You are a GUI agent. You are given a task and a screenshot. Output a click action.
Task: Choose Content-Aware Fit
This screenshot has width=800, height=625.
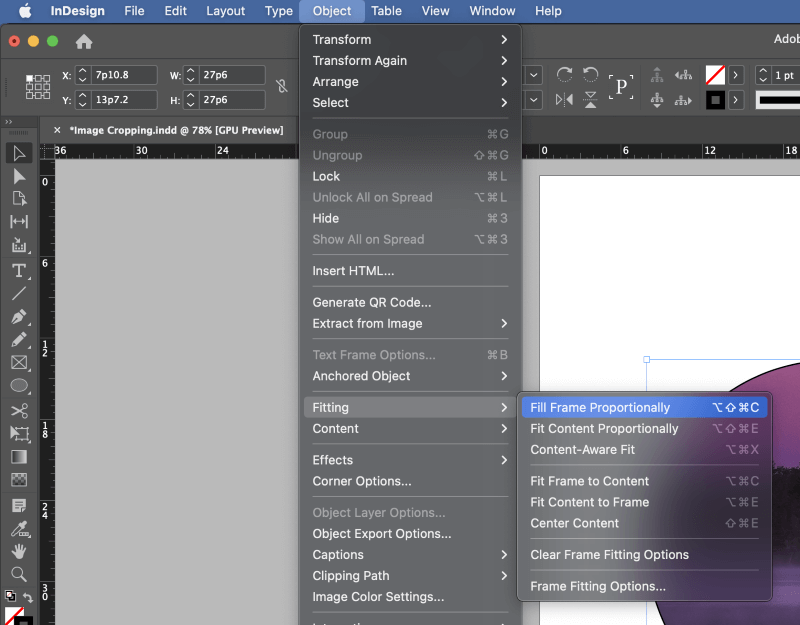644,449
